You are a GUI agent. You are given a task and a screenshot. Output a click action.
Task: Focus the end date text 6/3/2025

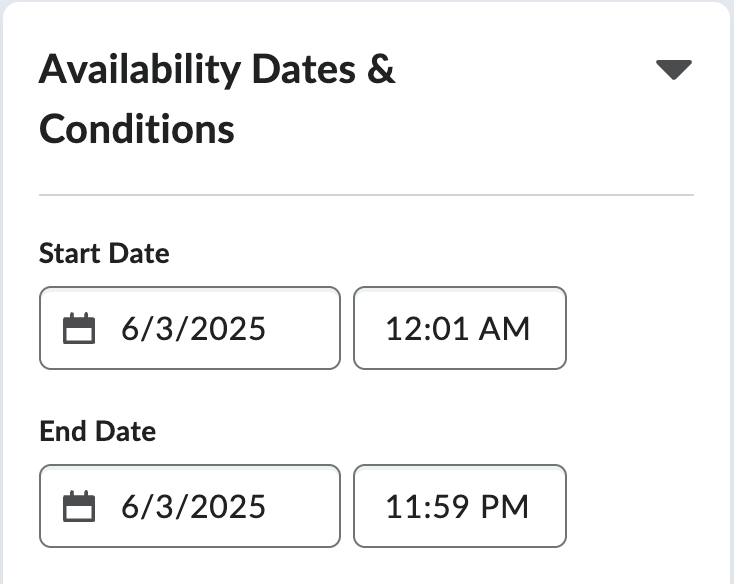coord(193,506)
